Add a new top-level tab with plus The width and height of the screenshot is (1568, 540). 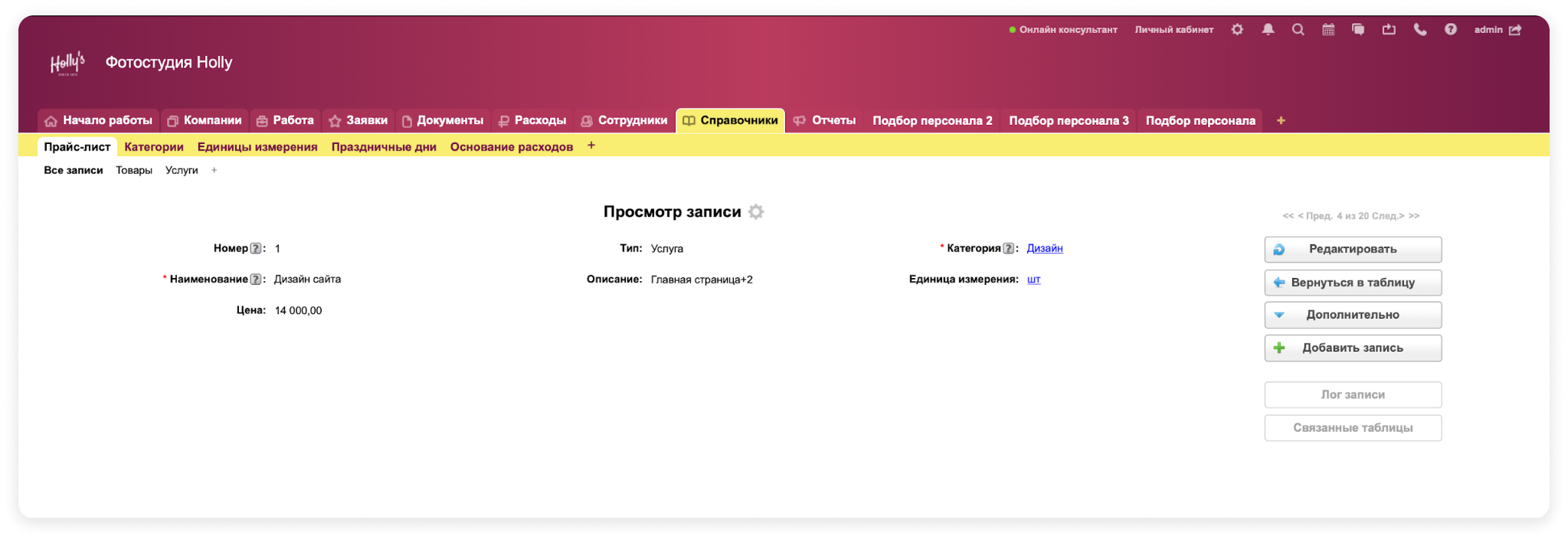pyautogui.click(x=1281, y=120)
